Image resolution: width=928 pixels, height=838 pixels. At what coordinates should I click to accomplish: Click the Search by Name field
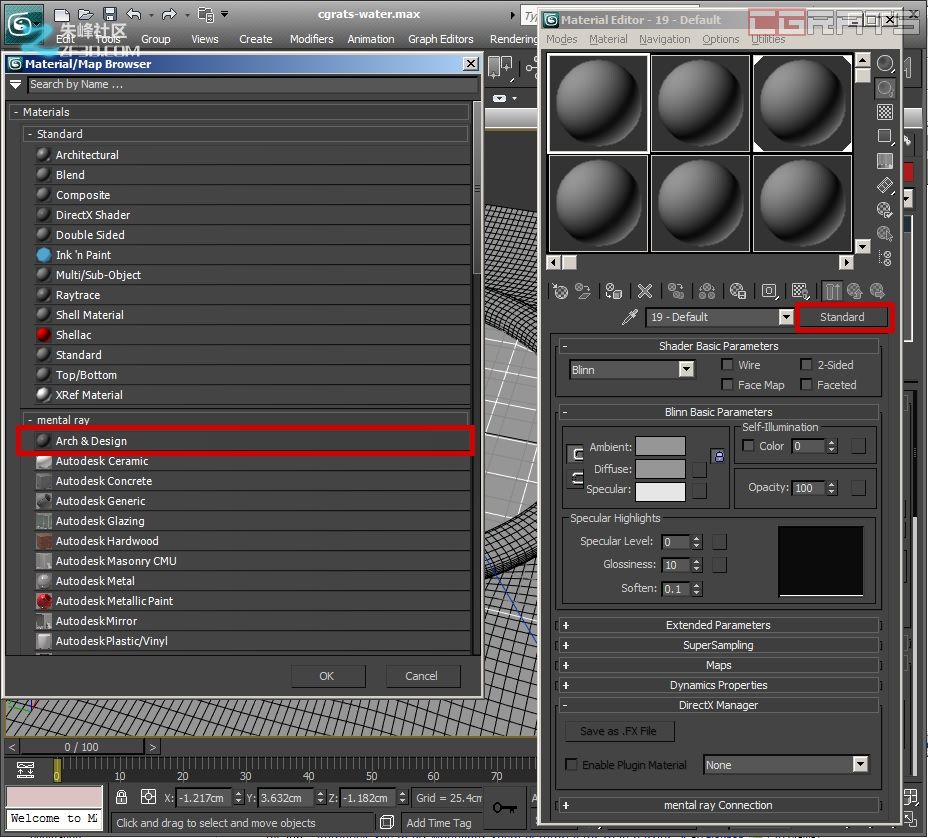coord(253,85)
